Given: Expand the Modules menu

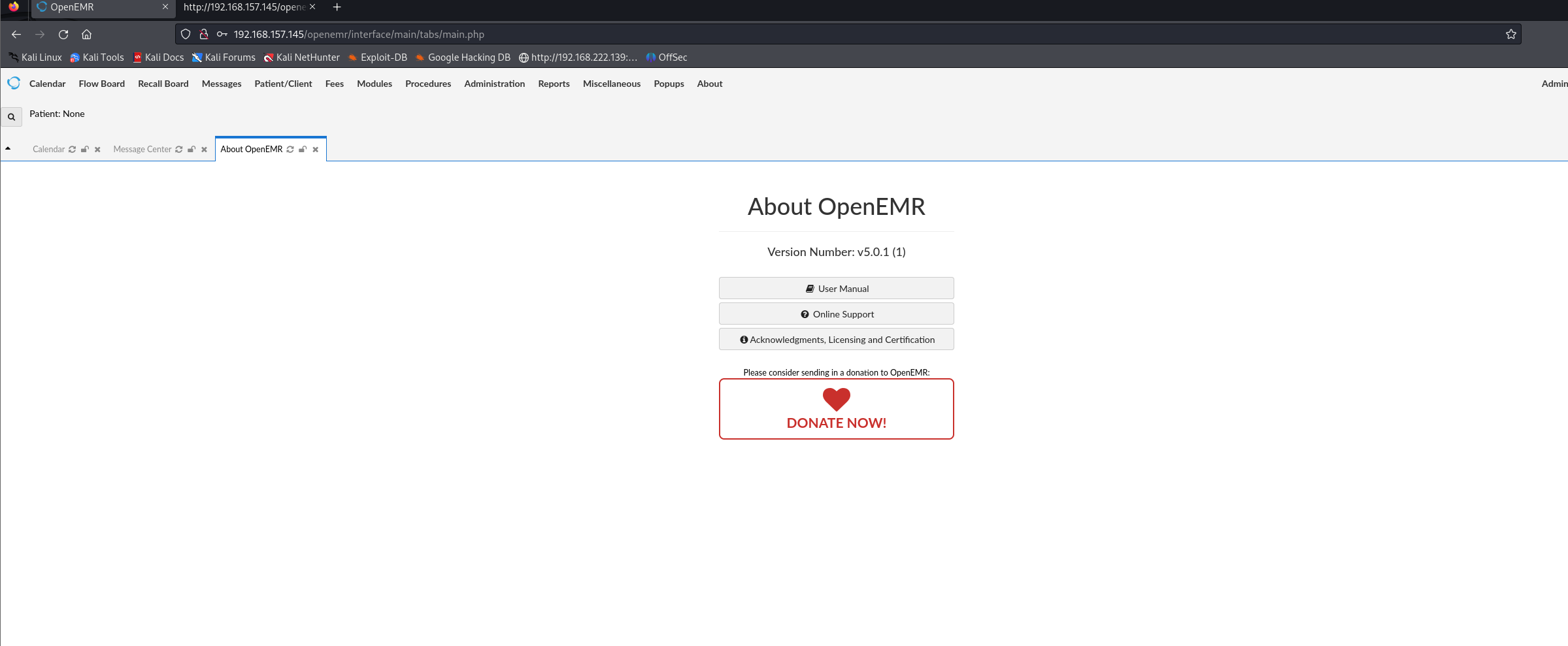Looking at the screenshot, I should pyautogui.click(x=374, y=84).
